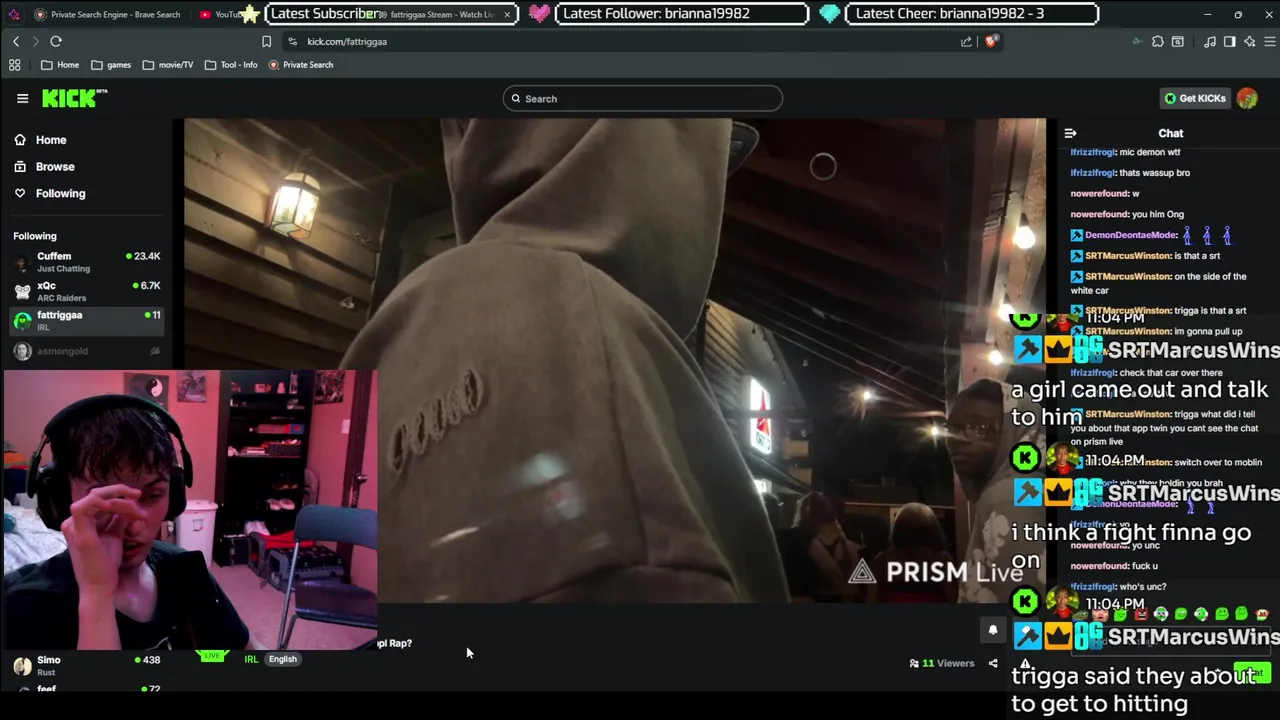Open the Private Search bookmark

301,65
